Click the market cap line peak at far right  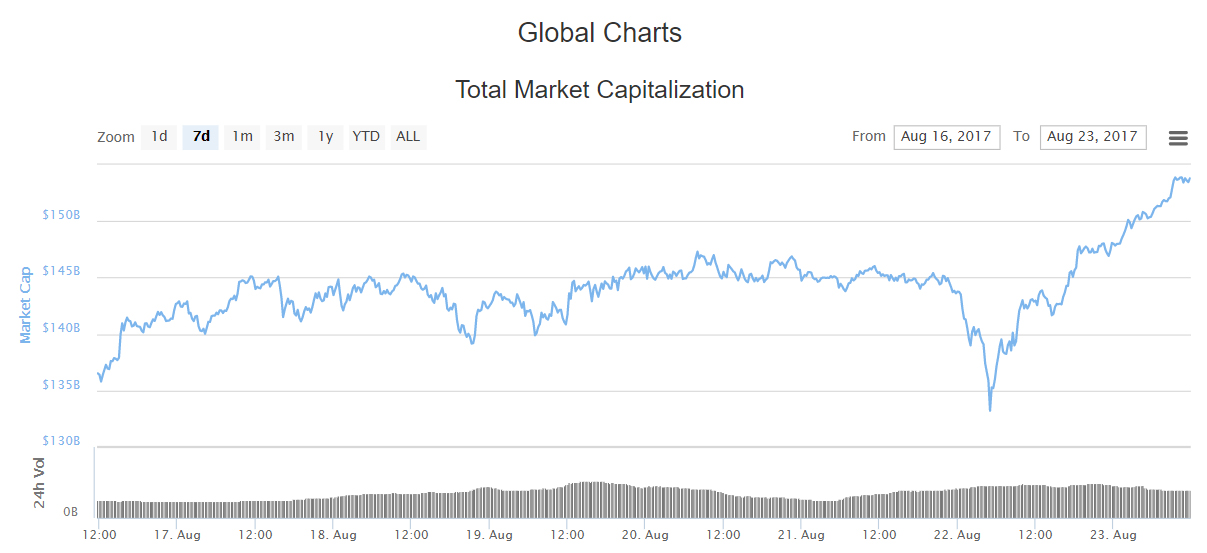pos(1176,178)
